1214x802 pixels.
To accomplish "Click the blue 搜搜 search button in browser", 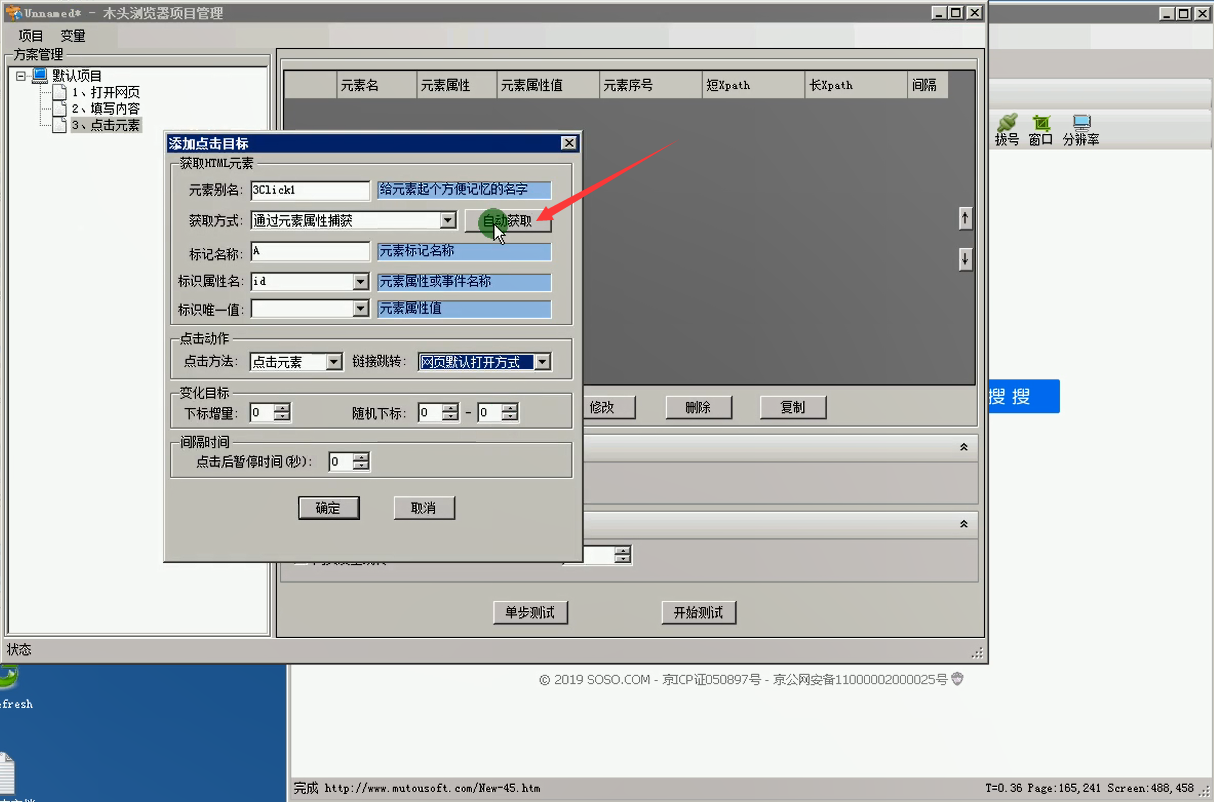I will tap(1023, 396).
